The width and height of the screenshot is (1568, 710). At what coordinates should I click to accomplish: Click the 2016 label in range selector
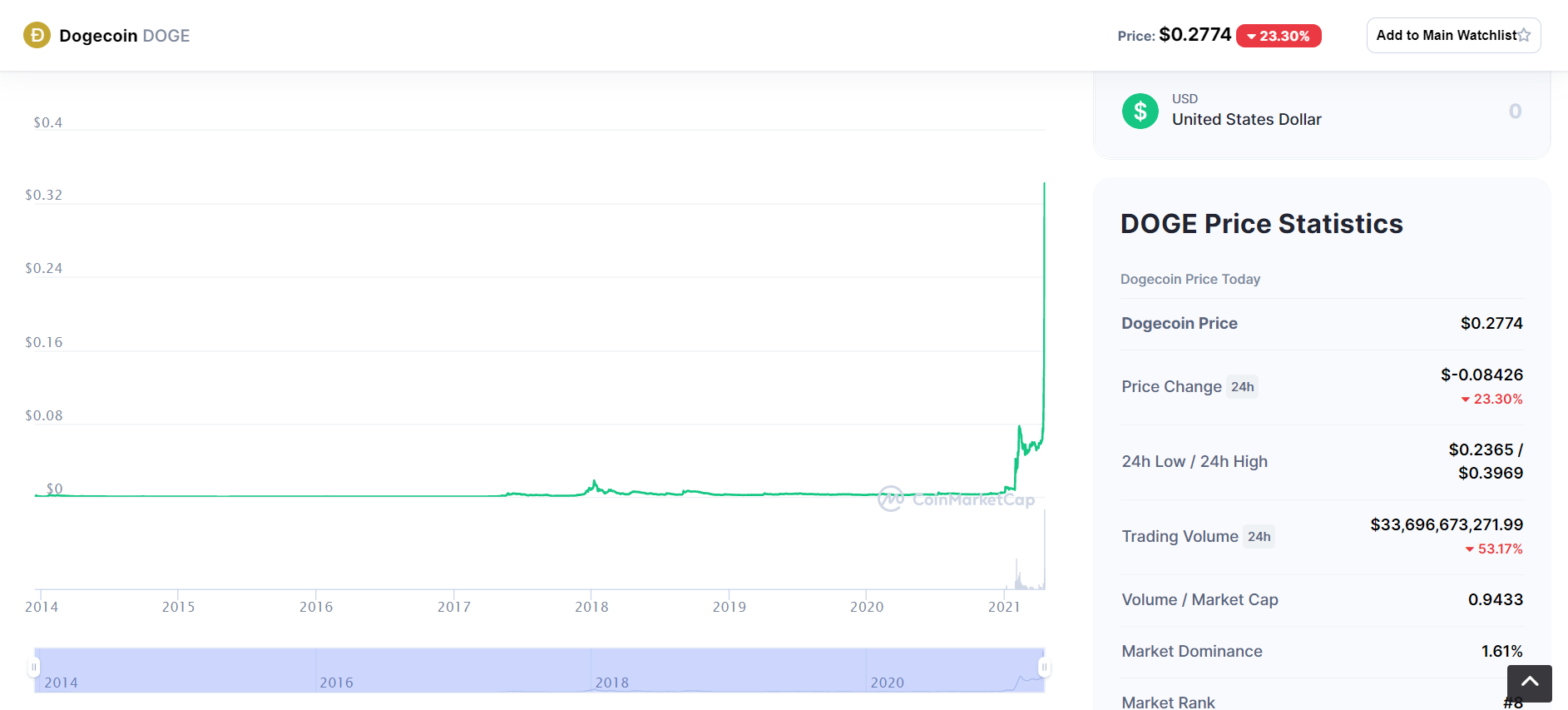coord(336,683)
